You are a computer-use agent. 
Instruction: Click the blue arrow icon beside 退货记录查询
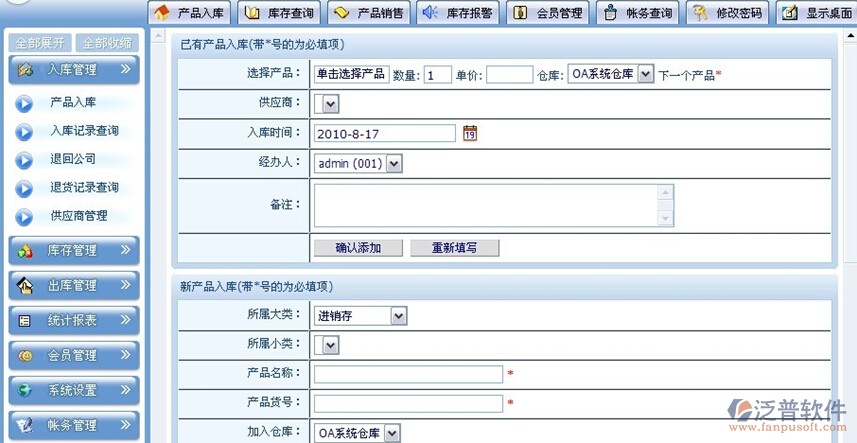click(24, 188)
